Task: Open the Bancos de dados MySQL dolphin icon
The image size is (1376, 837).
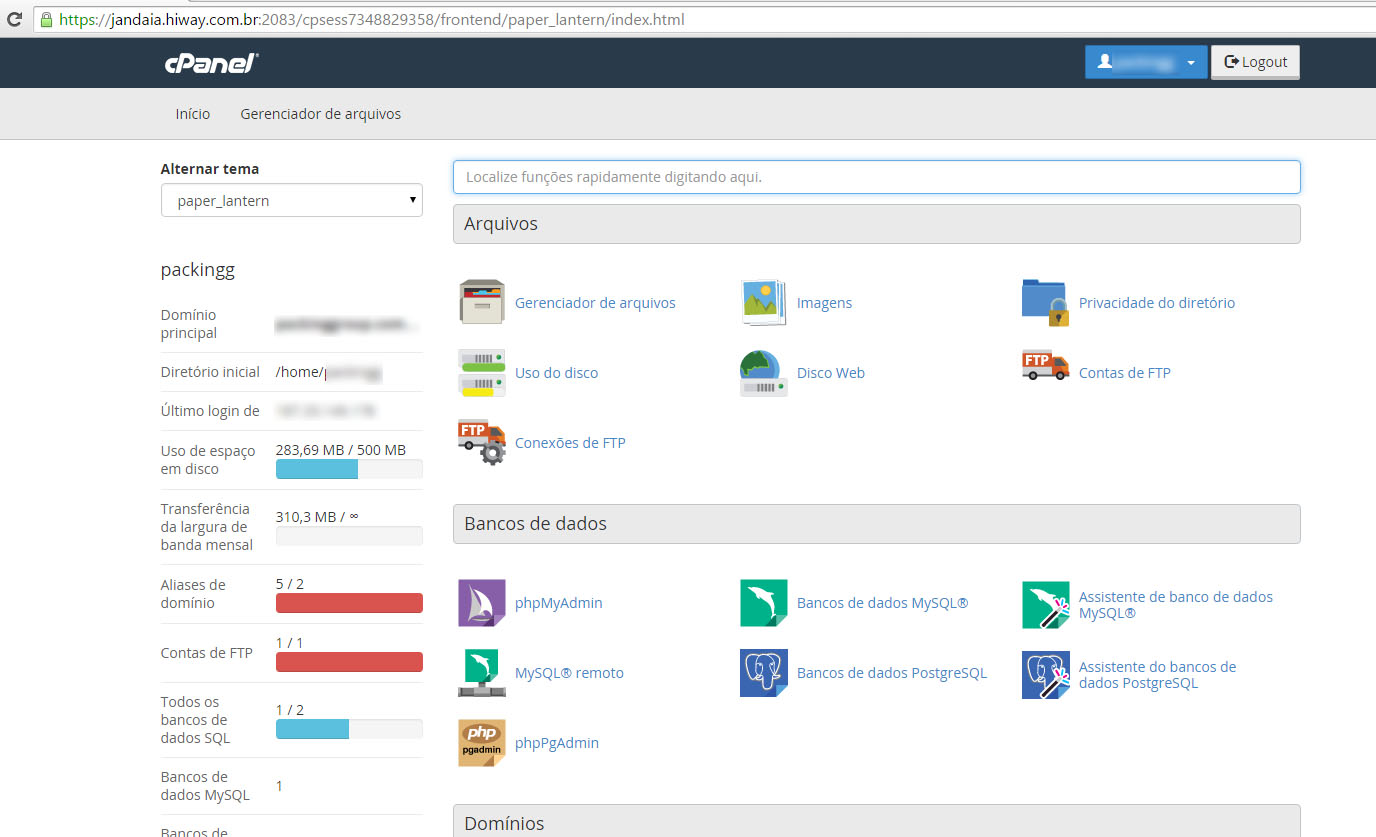Action: click(x=764, y=603)
